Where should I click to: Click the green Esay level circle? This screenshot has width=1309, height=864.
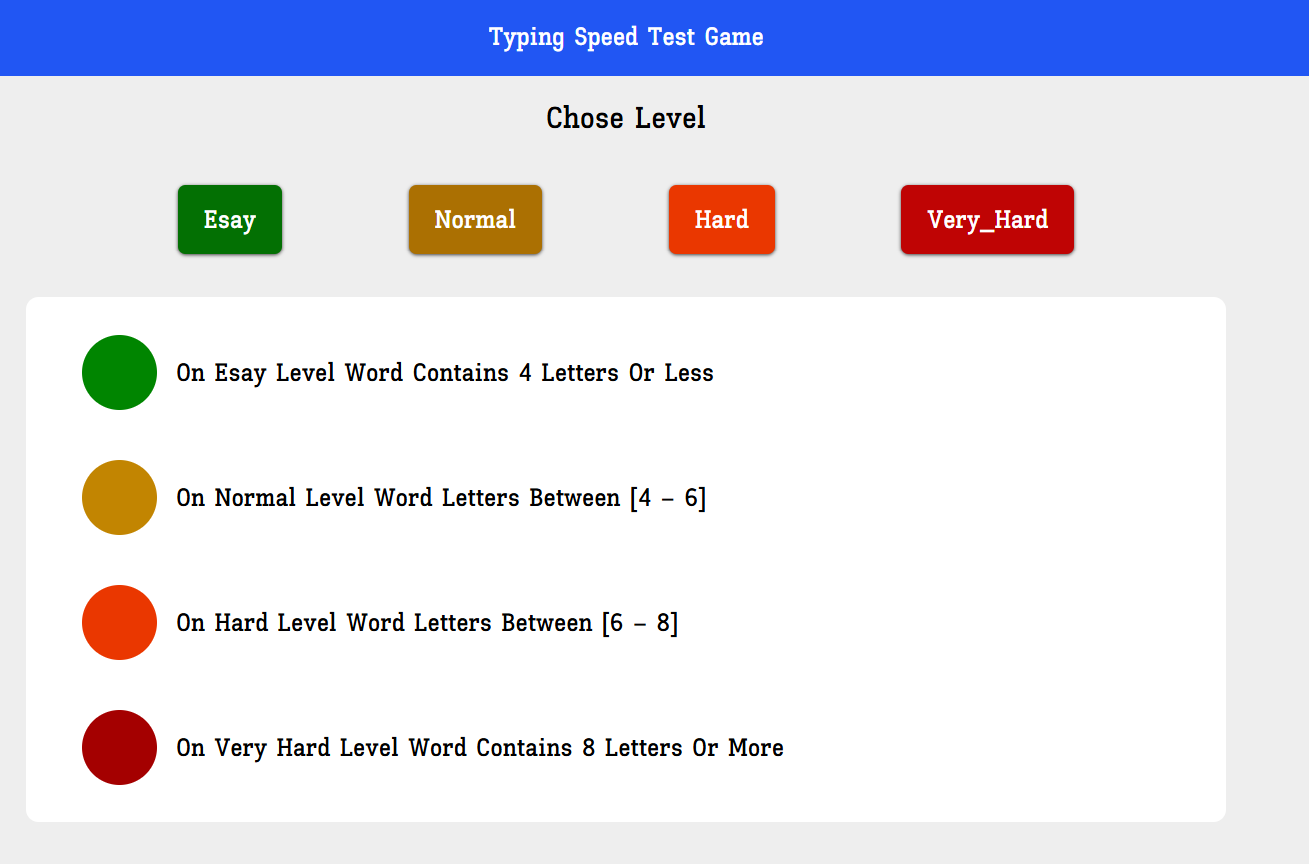tap(119, 372)
